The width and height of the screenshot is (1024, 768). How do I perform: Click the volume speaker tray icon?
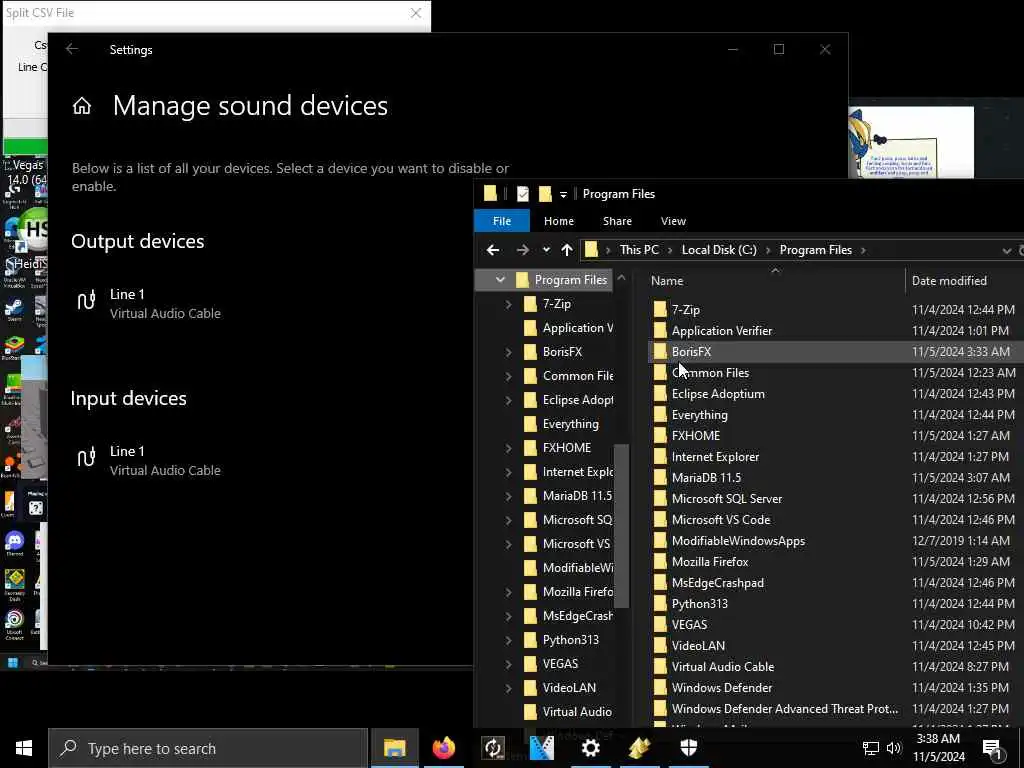coord(893,748)
